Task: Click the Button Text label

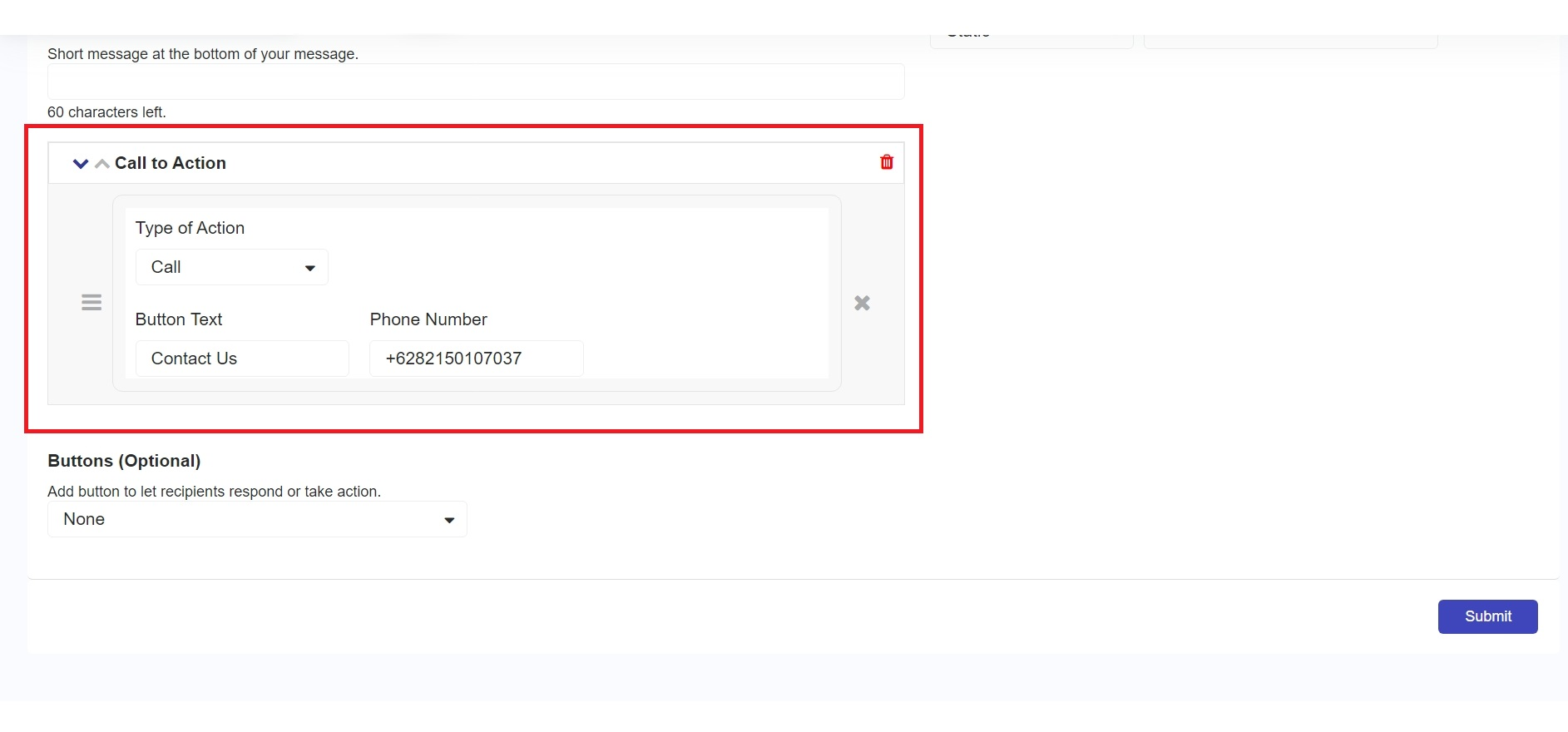Action: (179, 319)
